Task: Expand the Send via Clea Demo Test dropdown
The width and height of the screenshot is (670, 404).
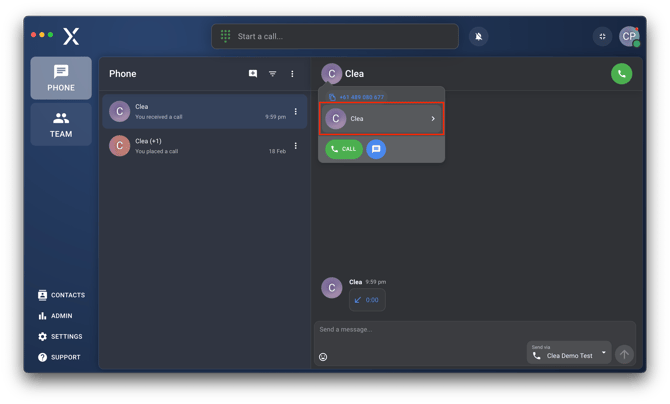Action: click(604, 353)
